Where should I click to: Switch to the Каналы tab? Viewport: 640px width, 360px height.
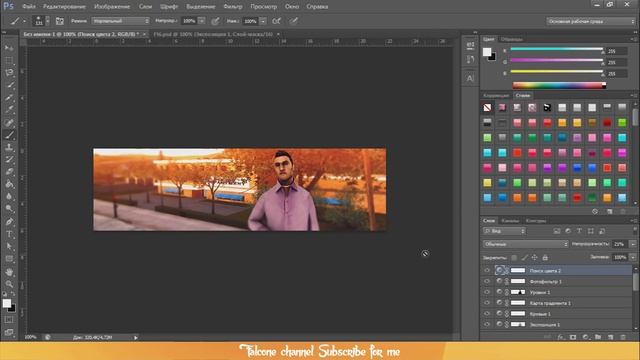pyautogui.click(x=510, y=221)
